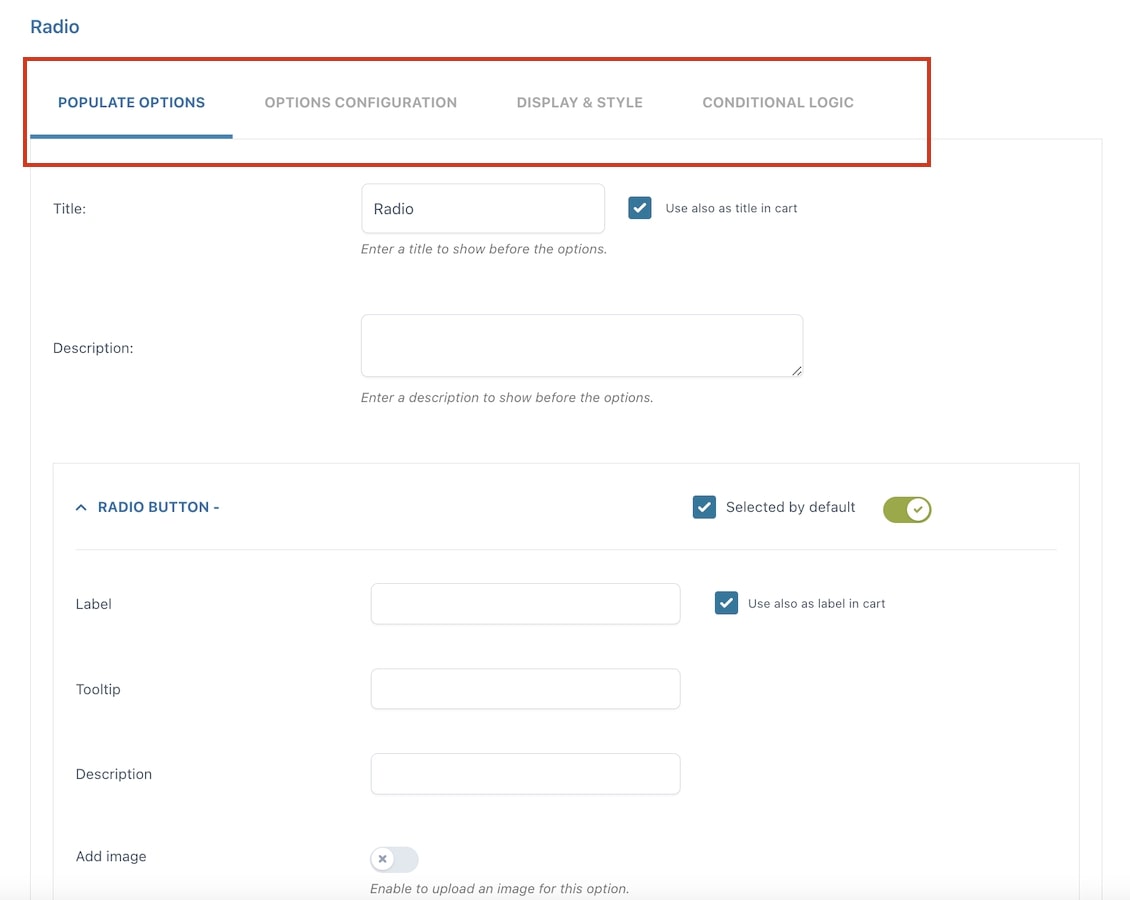Image resolution: width=1130 pixels, height=900 pixels.
Task: Collapse the Radio Button section chevron
Action: tap(81, 507)
